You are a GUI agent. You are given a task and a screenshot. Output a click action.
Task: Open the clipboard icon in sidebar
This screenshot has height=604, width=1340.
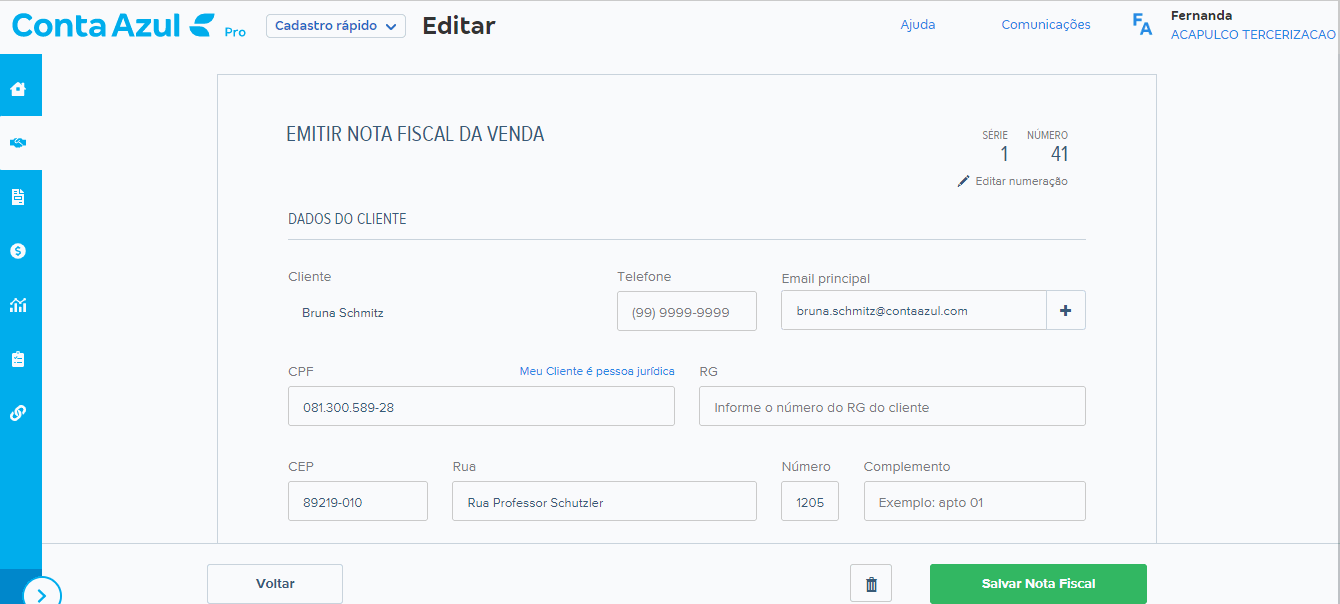click(18, 359)
